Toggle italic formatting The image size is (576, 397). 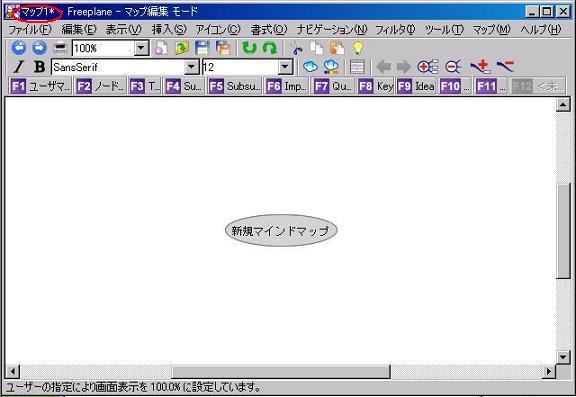tap(18, 67)
